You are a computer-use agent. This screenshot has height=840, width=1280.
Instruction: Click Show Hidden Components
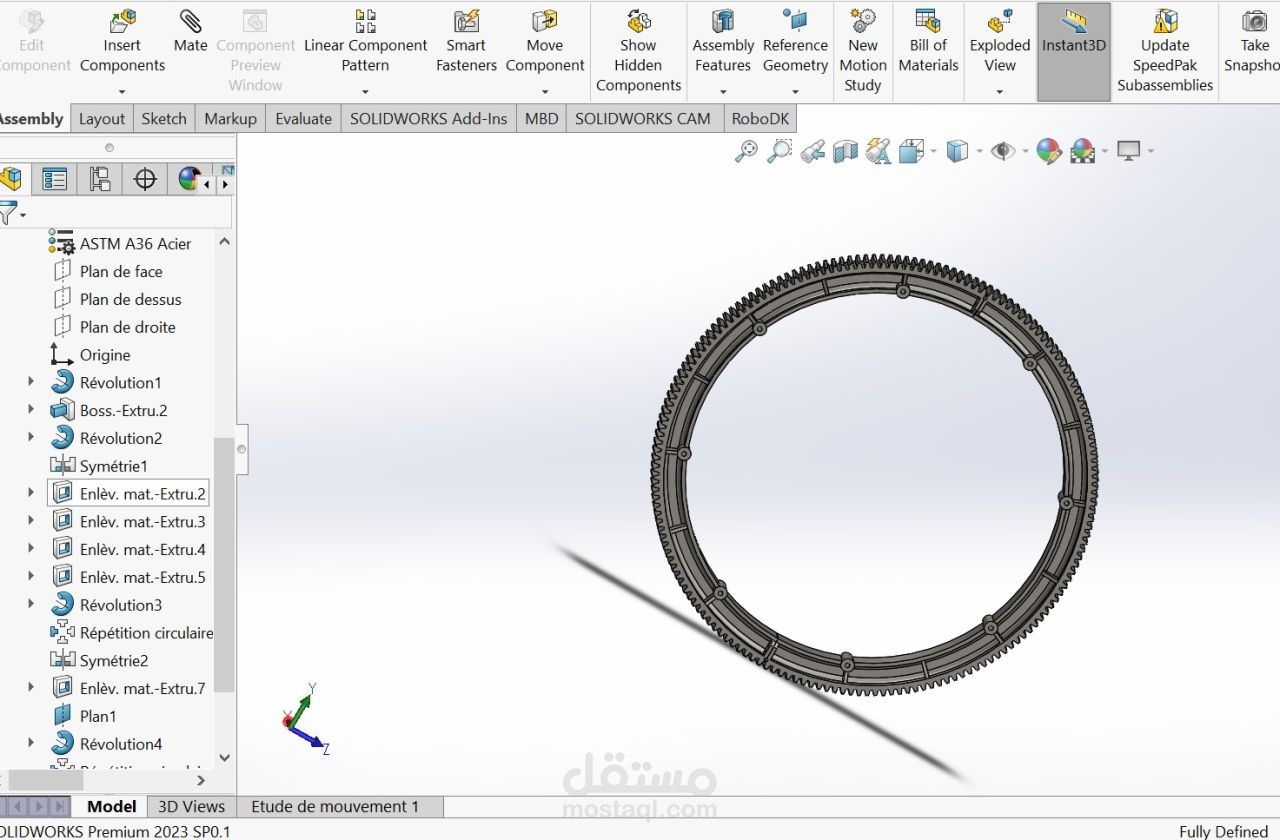638,50
